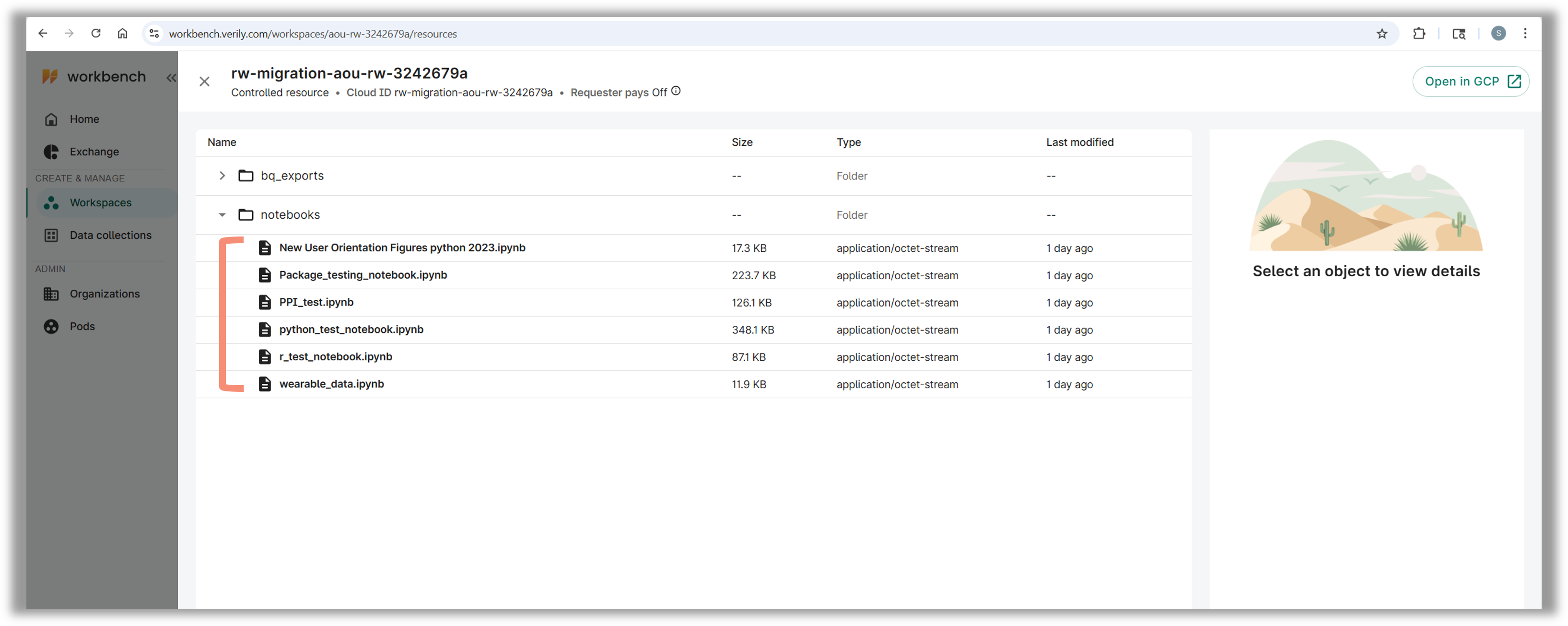The height and width of the screenshot is (626, 1568).
Task: Click file icon for Package_testing_notebook.ipynb
Action: pyautogui.click(x=265, y=275)
